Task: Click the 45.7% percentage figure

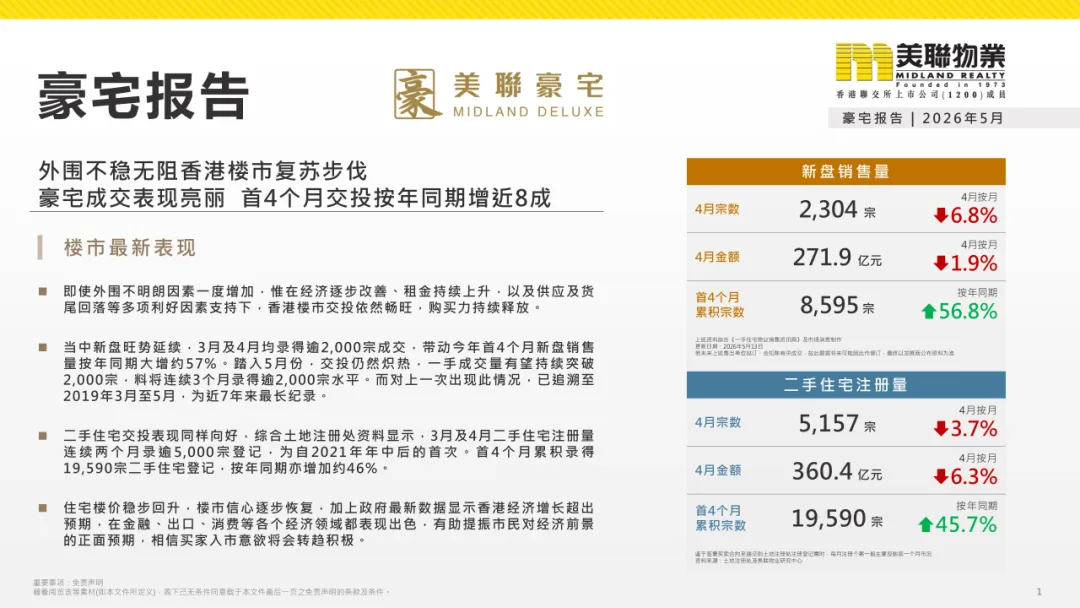Action: click(x=966, y=525)
